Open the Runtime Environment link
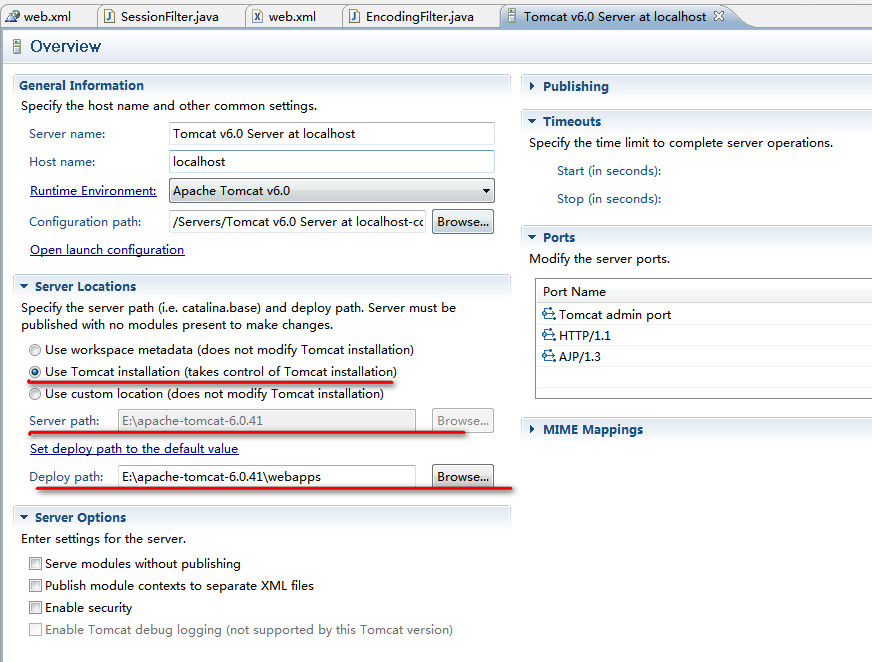This screenshot has height=662, width=872. tap(93, 191)
